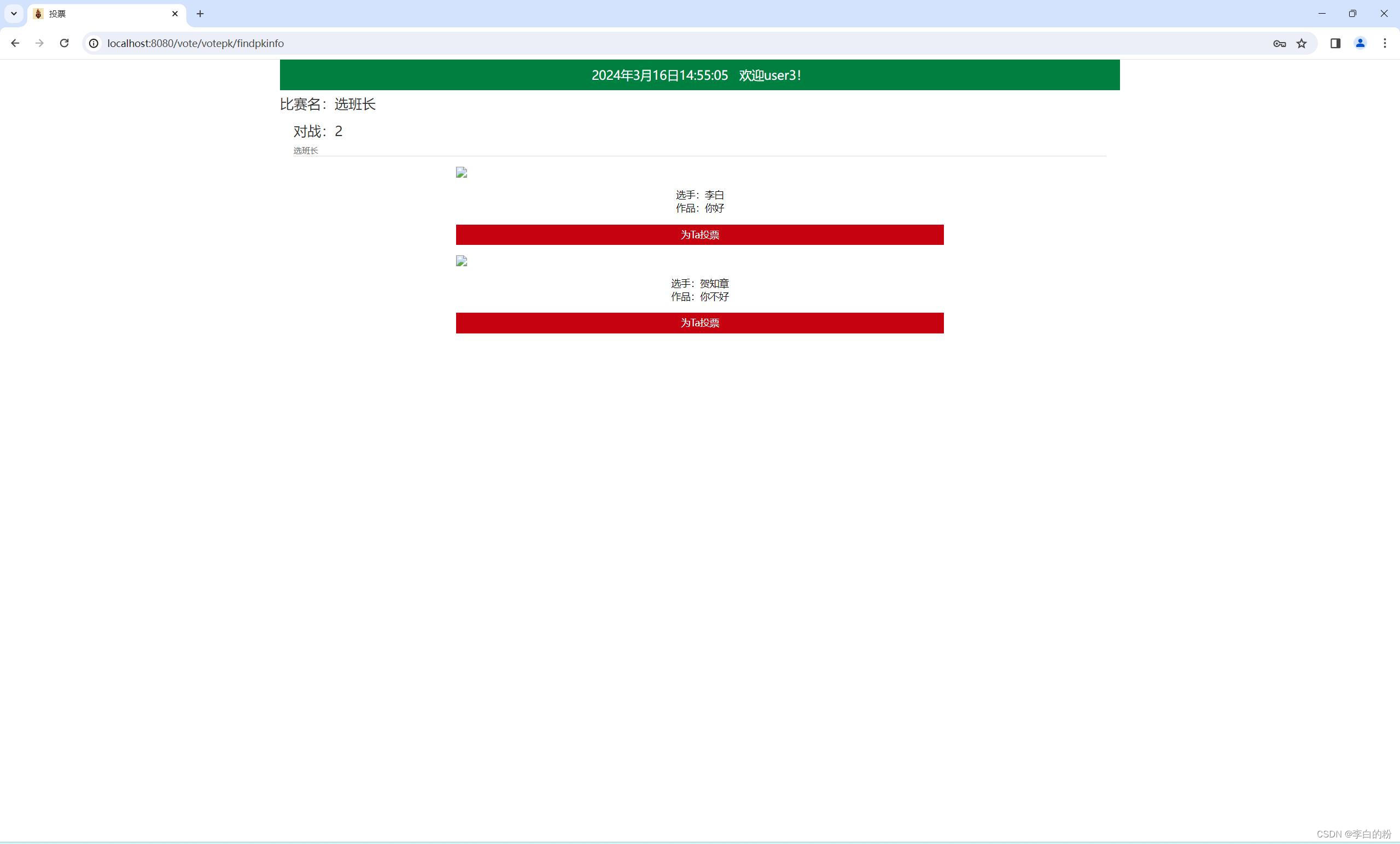Click the browser forward arrow
The width and height of the screenshot is (1400, 844).
pos(39,43)
